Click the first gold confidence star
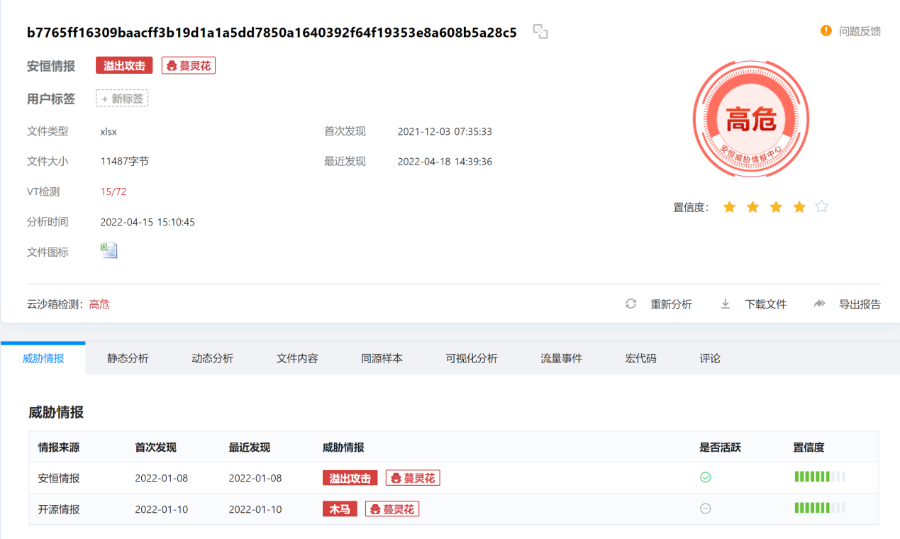Image resolution: width=900 pixels, height=539 pixels. [x=729, y=207]
